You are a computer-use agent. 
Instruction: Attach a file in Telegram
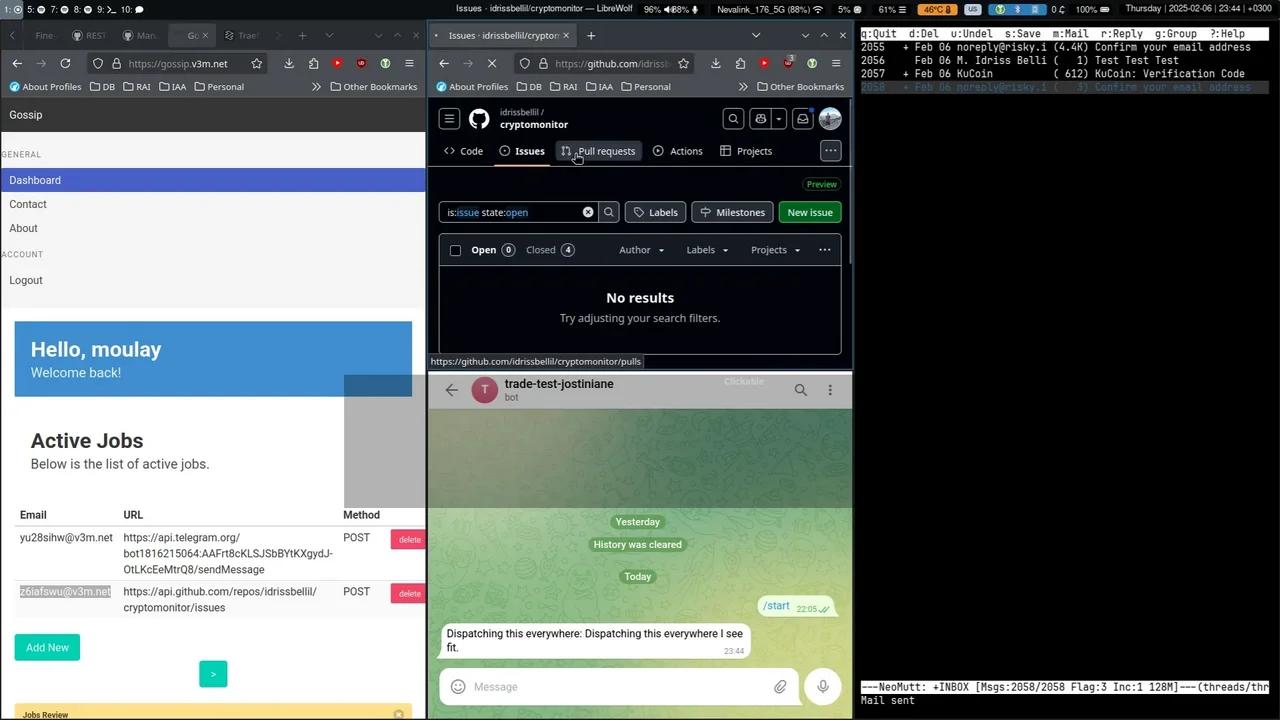(780, 687)
